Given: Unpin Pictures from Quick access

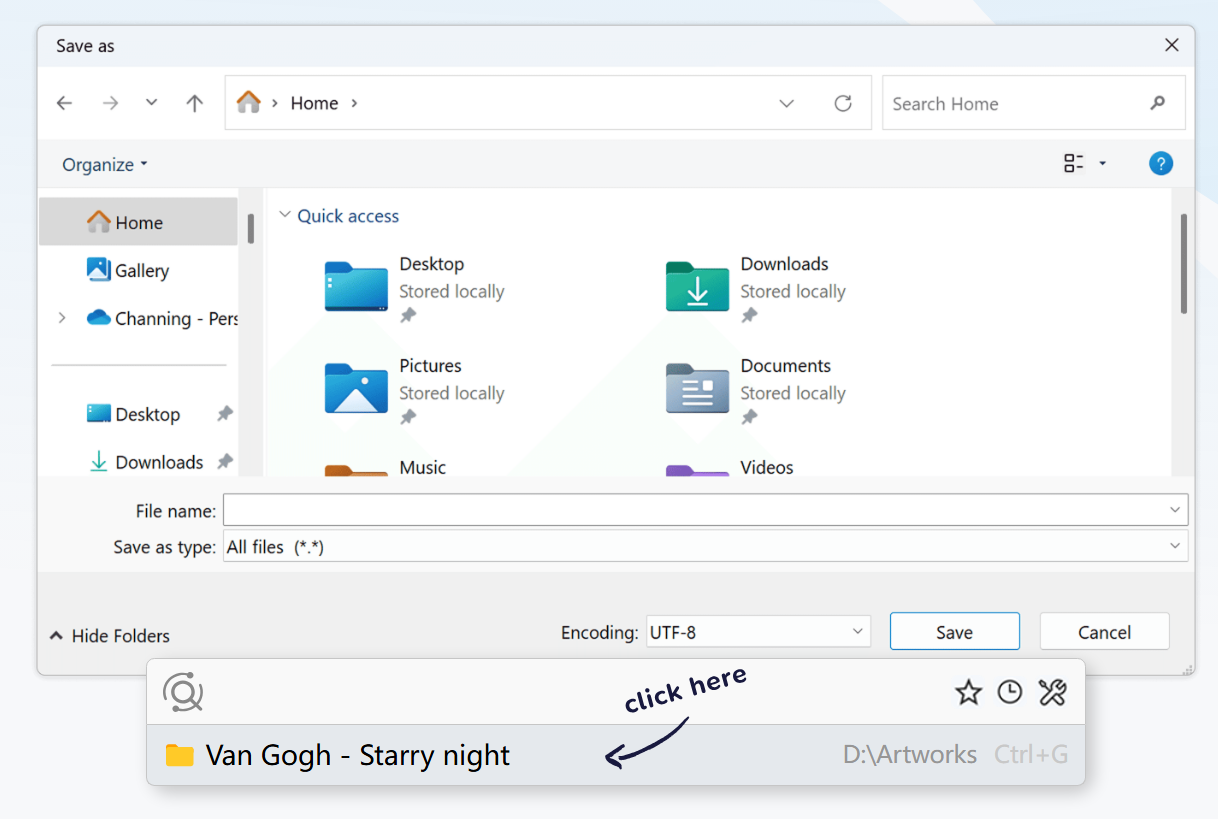Looking at the screenshot, I should click(407, 418).
